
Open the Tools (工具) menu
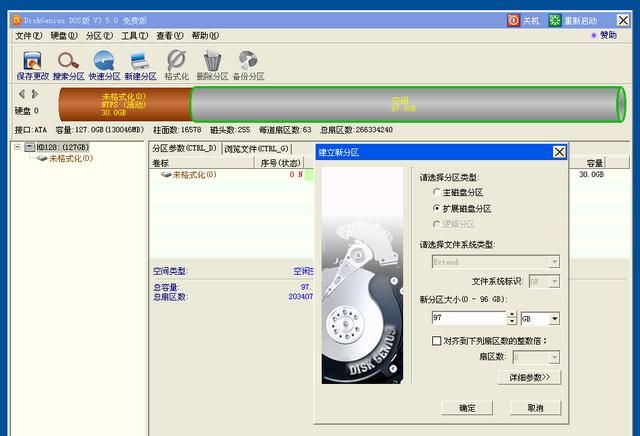coord(134,36)
